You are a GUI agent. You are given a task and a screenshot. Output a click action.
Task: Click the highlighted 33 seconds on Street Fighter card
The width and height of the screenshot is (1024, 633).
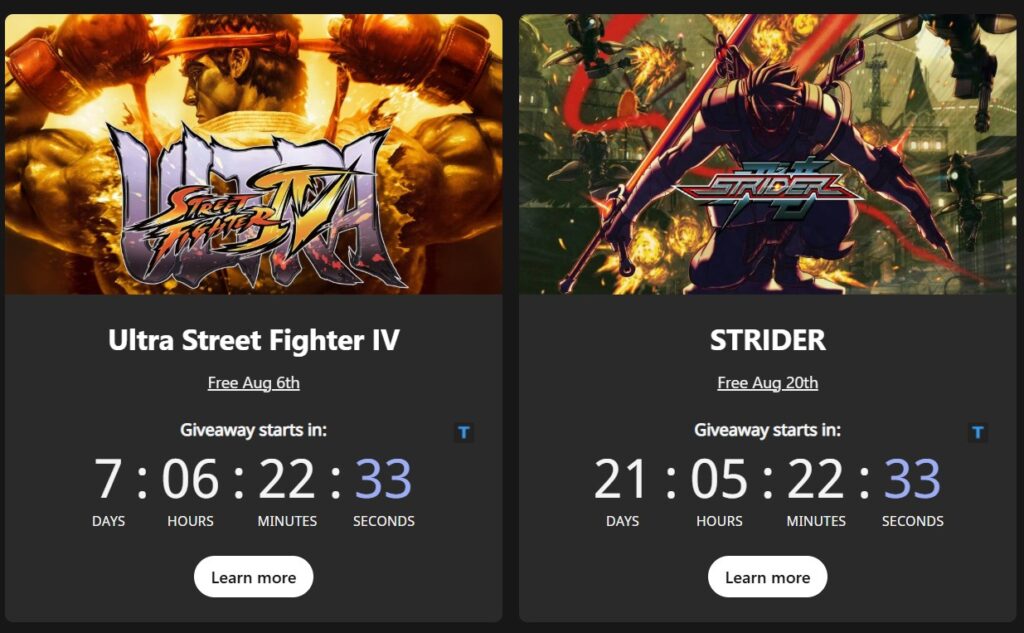(x=383, y=479)
